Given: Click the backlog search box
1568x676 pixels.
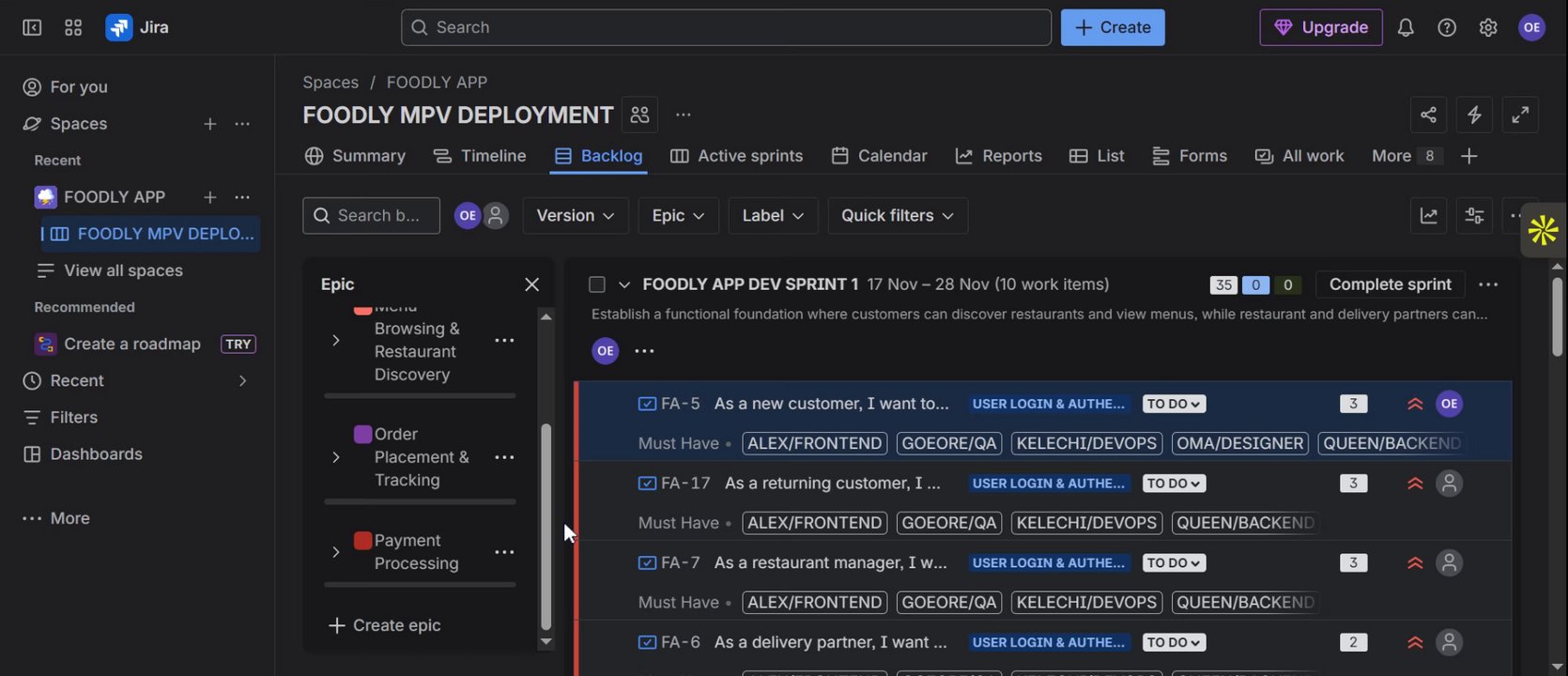Looking at the screenshot, I should tap(371, 216).
